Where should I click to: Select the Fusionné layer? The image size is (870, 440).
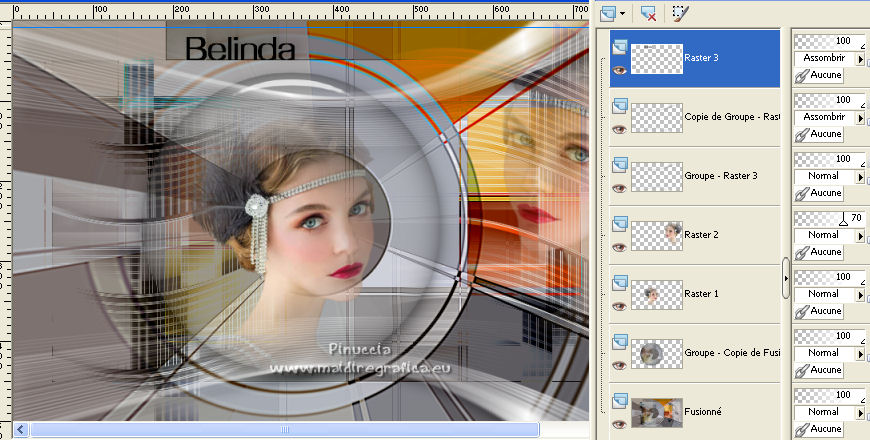(x=703, y=412)
